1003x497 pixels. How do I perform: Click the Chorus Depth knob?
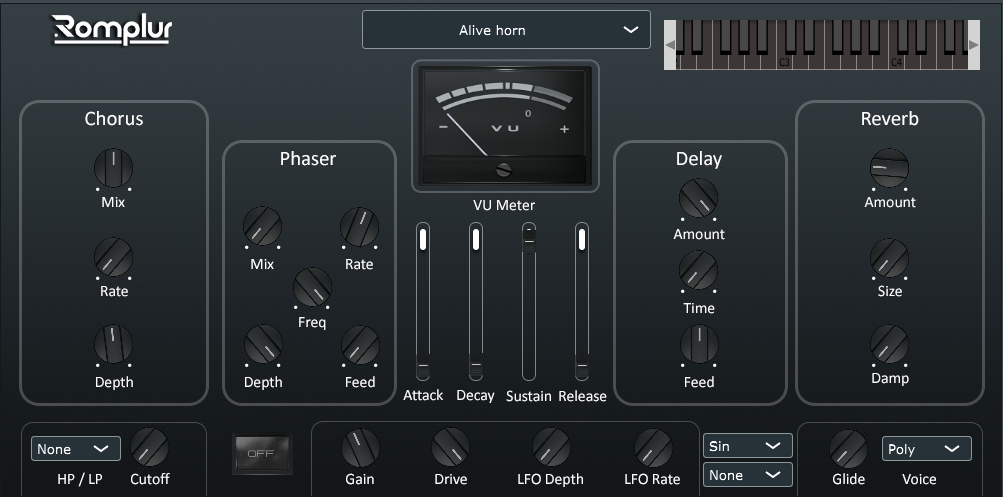(113, 344)
